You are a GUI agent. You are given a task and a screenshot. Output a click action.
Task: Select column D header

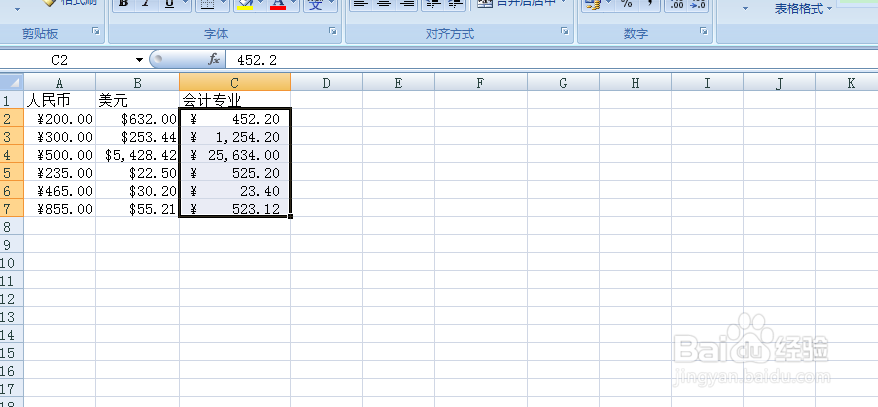[326, 83]
